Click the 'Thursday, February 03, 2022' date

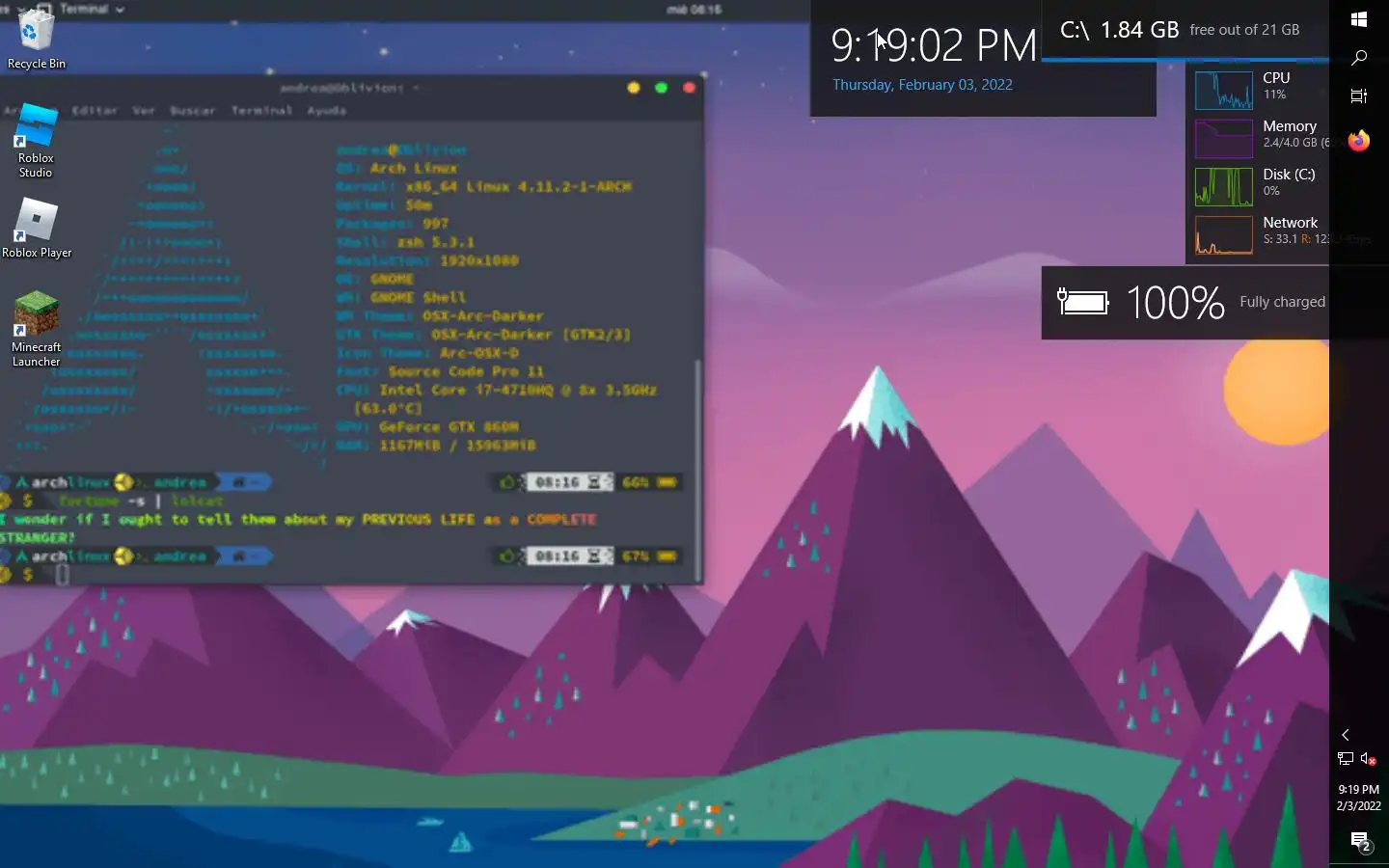coord(922,85)
